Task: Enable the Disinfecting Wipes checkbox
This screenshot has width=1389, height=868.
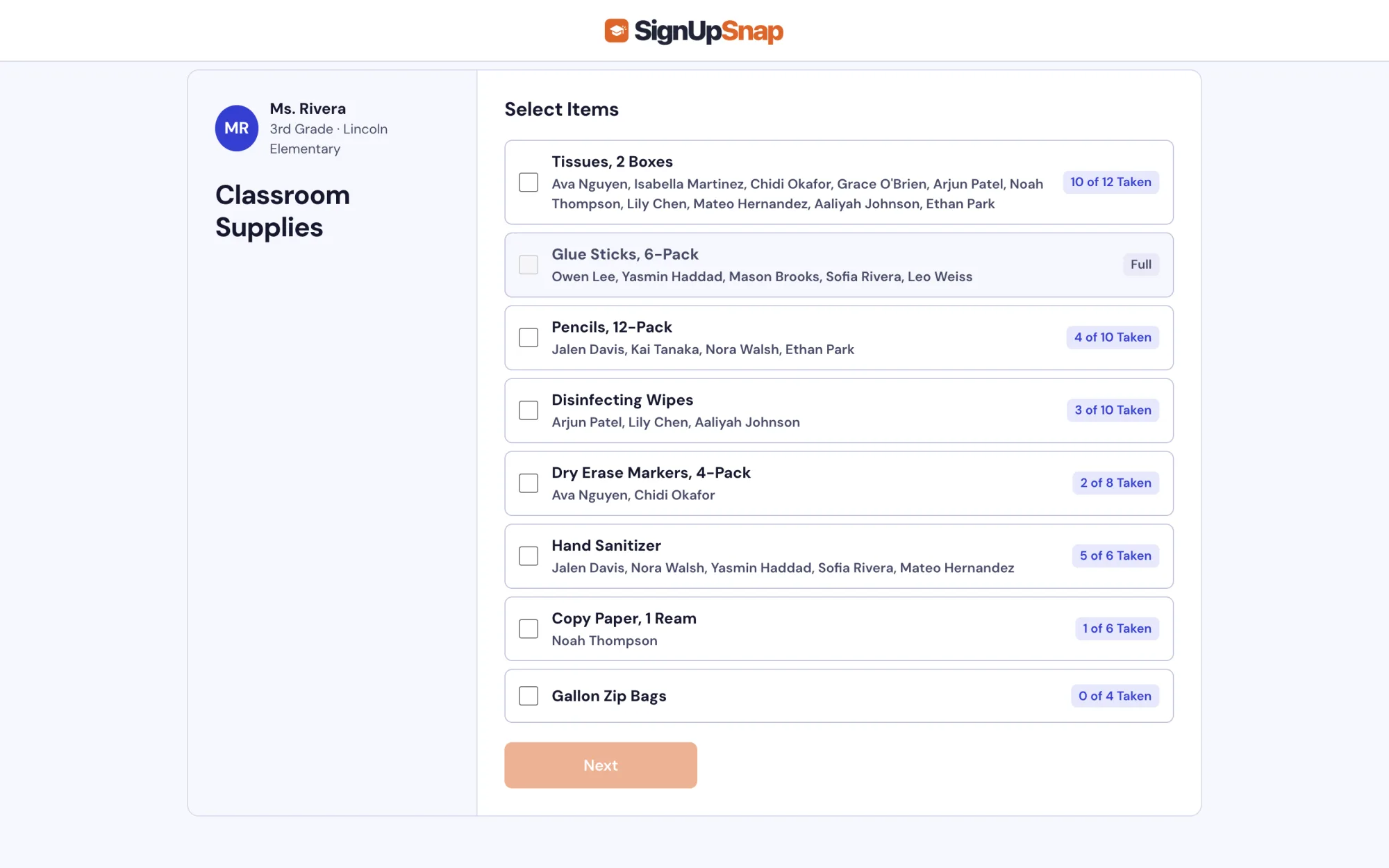Action: 529,410
